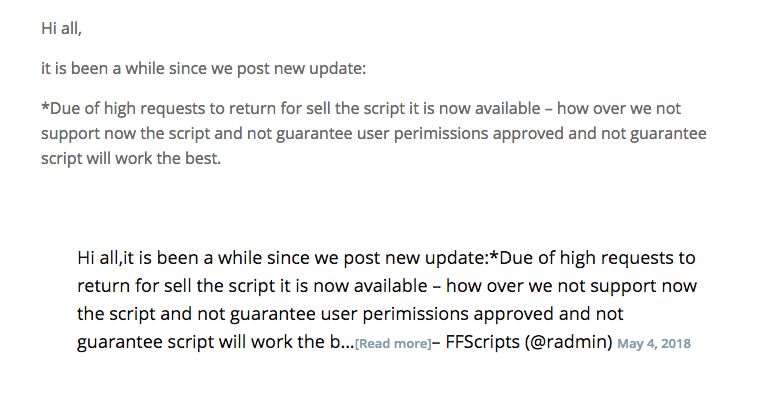Click the excerpt line starting "return for sell"
The image size is (780, 397).
click(387, 286)
